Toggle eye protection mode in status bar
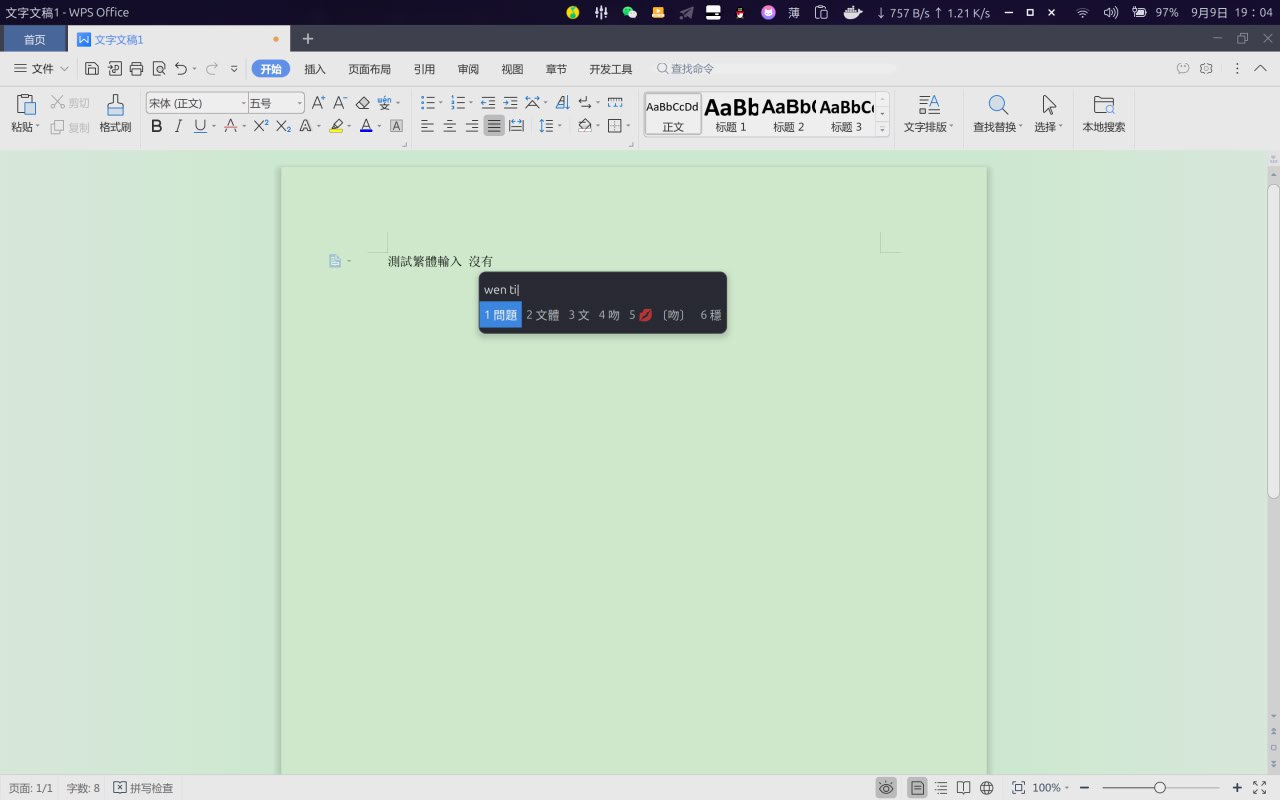The image size is (1280, 800). tap(886, 788)
